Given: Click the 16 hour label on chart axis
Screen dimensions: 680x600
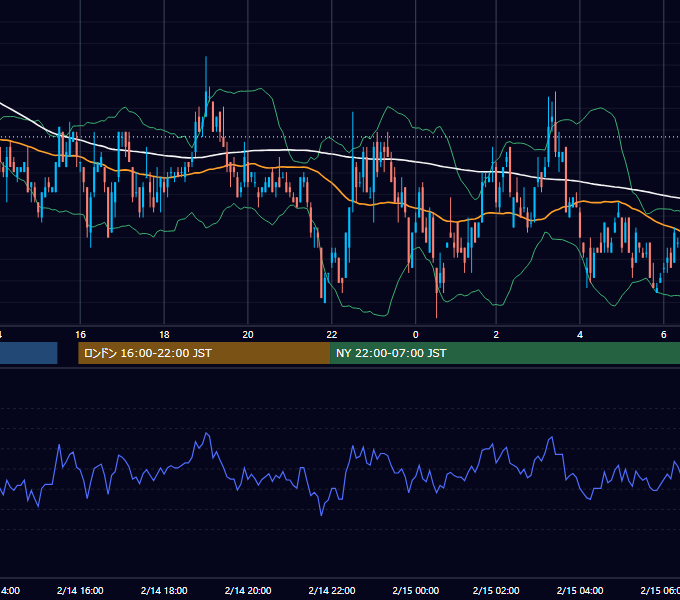Looking at the screenshot, I should click(x=81, y=335).
